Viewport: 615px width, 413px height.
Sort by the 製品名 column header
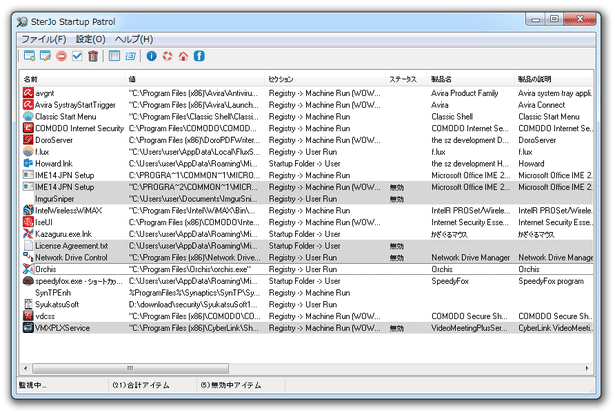pos(471,79)
